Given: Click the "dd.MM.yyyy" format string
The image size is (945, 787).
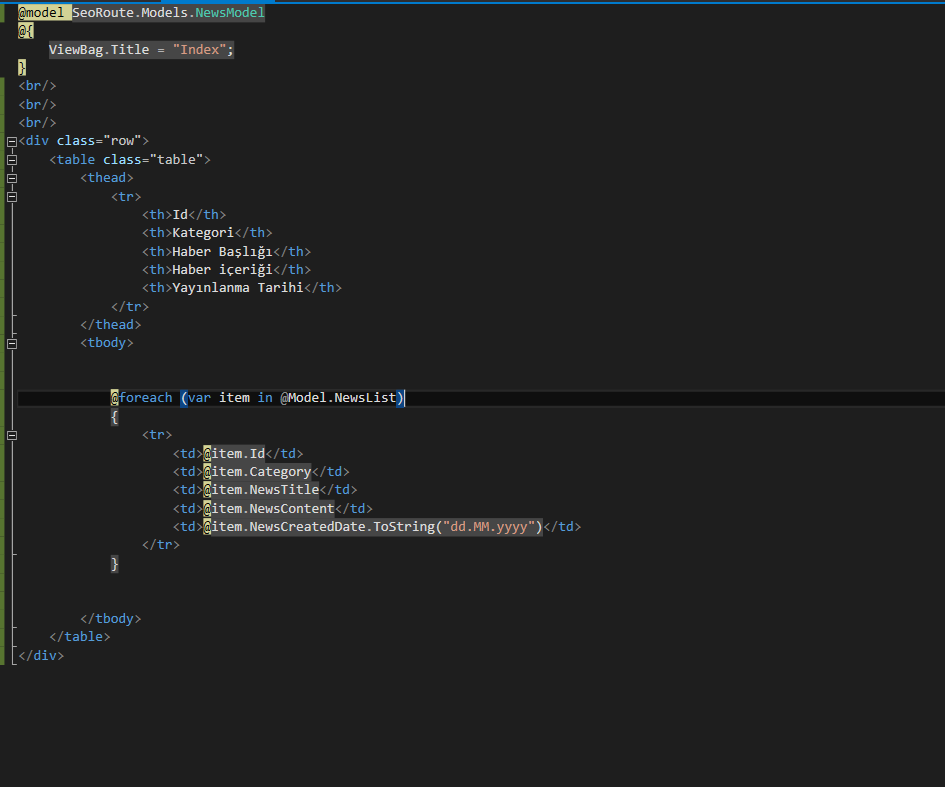Looking at the screenshot, I should point(489,527).
